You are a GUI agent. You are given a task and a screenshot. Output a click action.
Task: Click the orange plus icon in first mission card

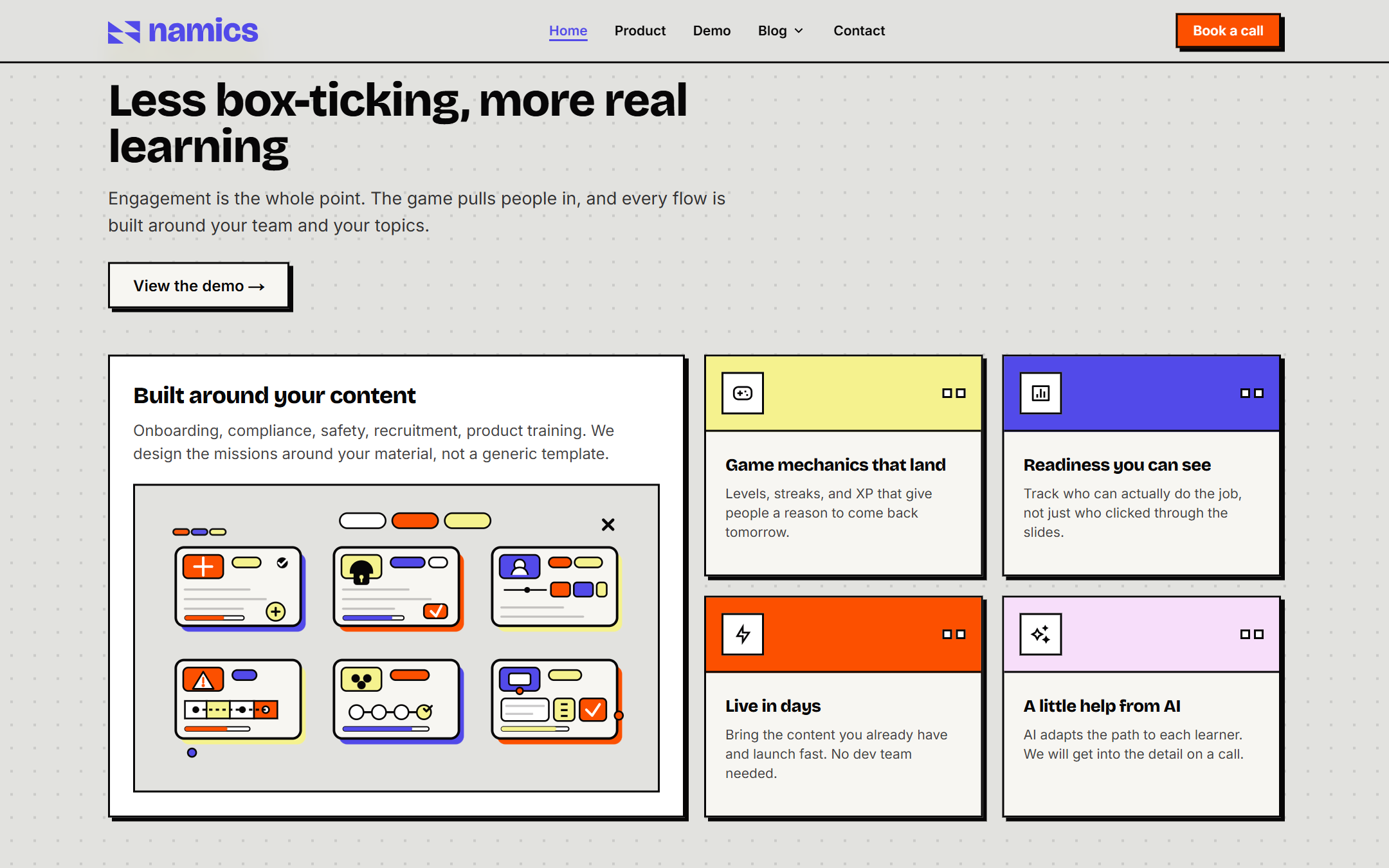pyautogui.click(x=203, y=566)
